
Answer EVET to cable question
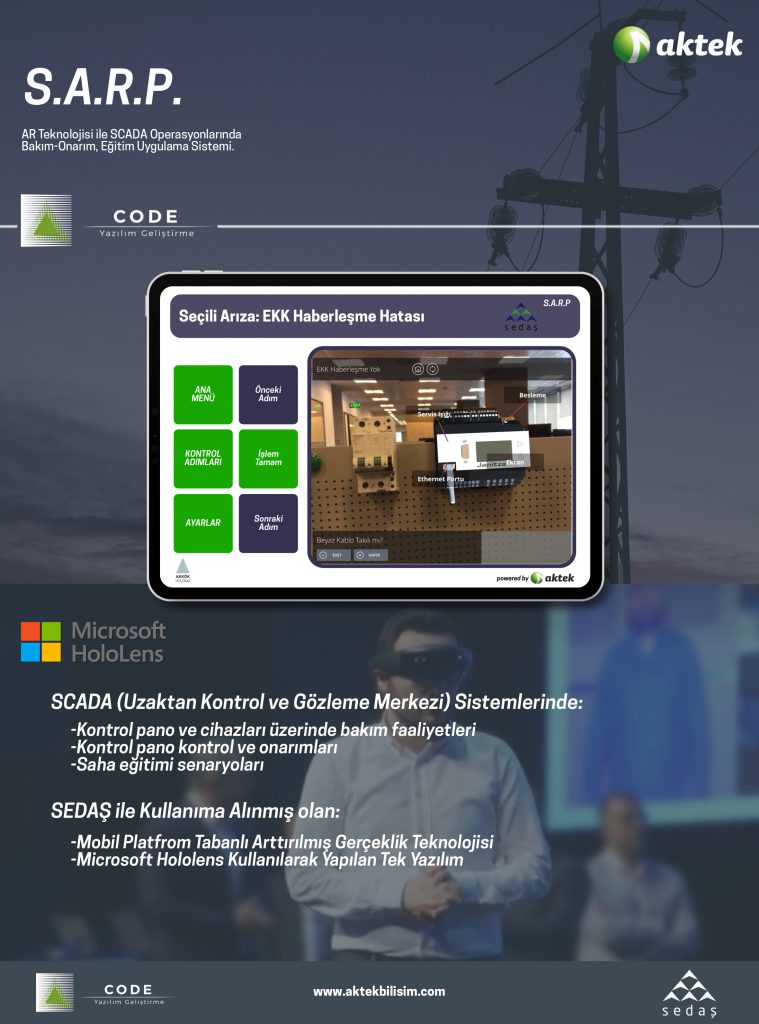pyautogui.click(x=333, y=555)
